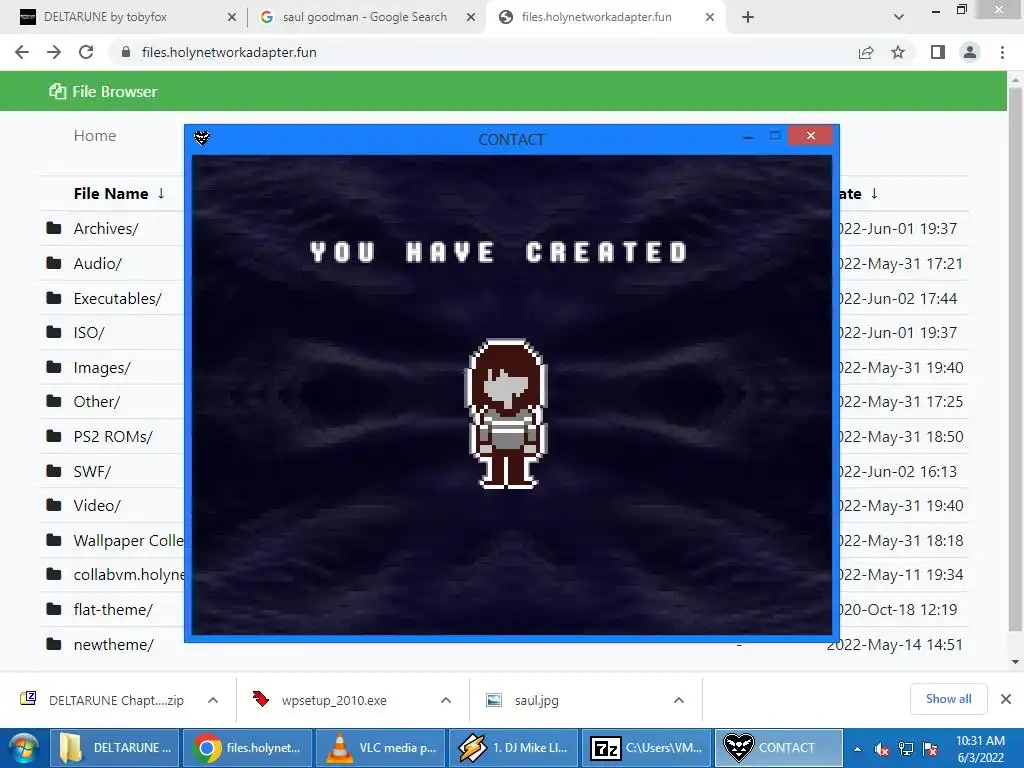Open the Wallpaper Collection folder
This screenshot has height=768, width=1024.
tap(129, 541)
